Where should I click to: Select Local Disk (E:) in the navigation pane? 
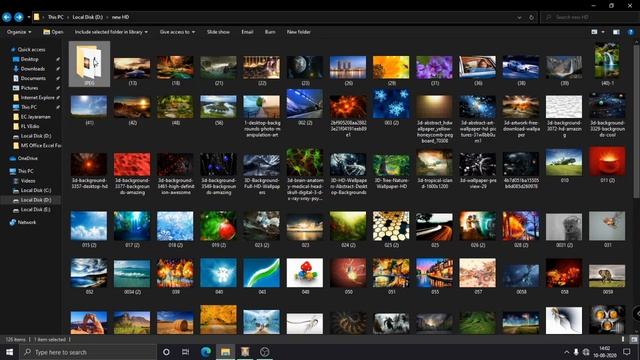tap(36, 209)
